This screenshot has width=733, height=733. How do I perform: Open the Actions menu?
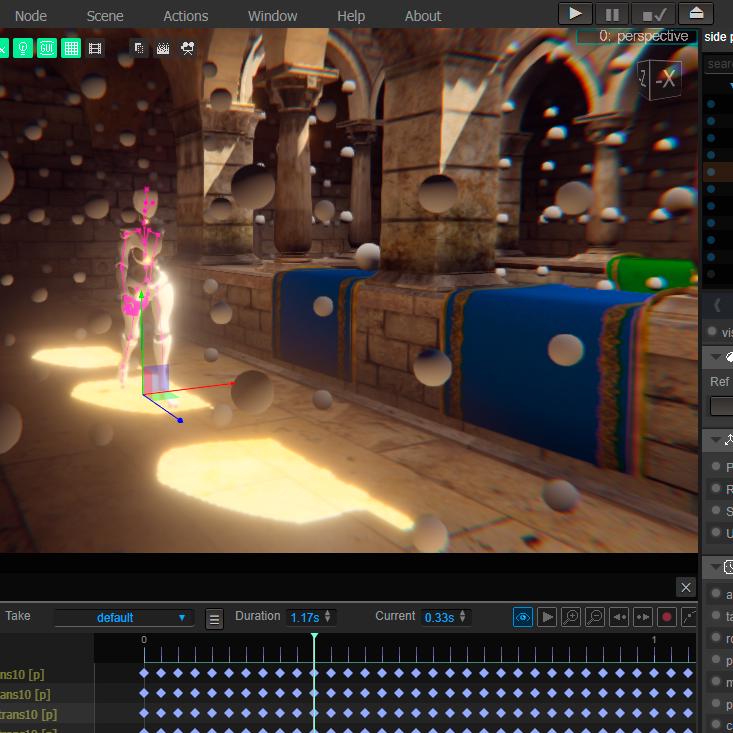pyautogui.click(x=185, y=16)
